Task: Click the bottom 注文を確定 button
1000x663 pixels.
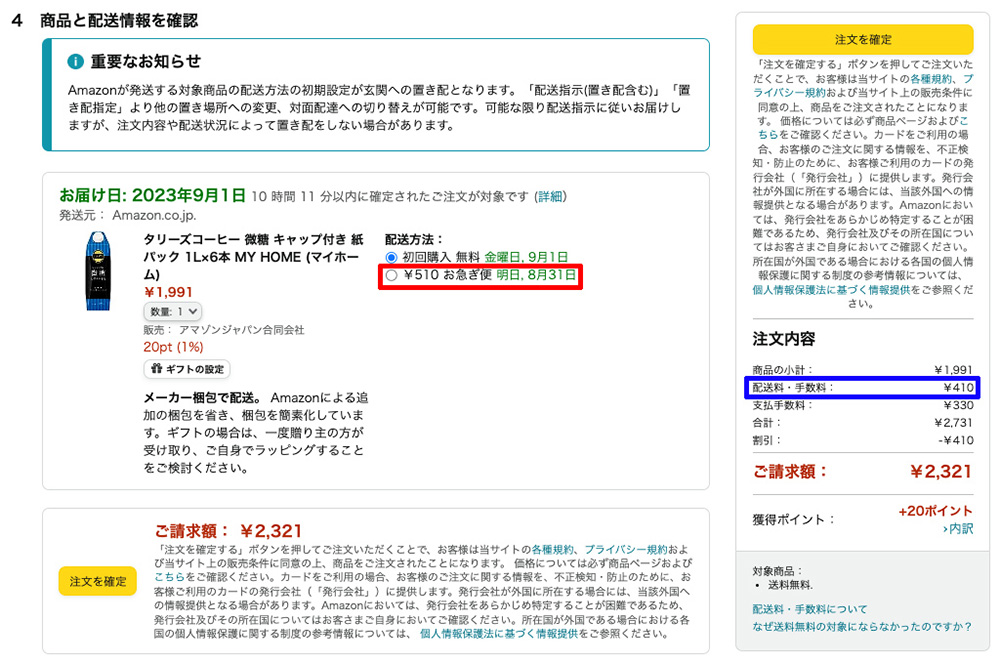Action: point(98,581)
